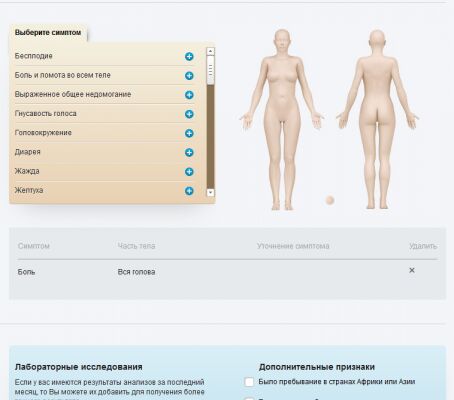Click the small round marker between figures

tap(330, 200)
